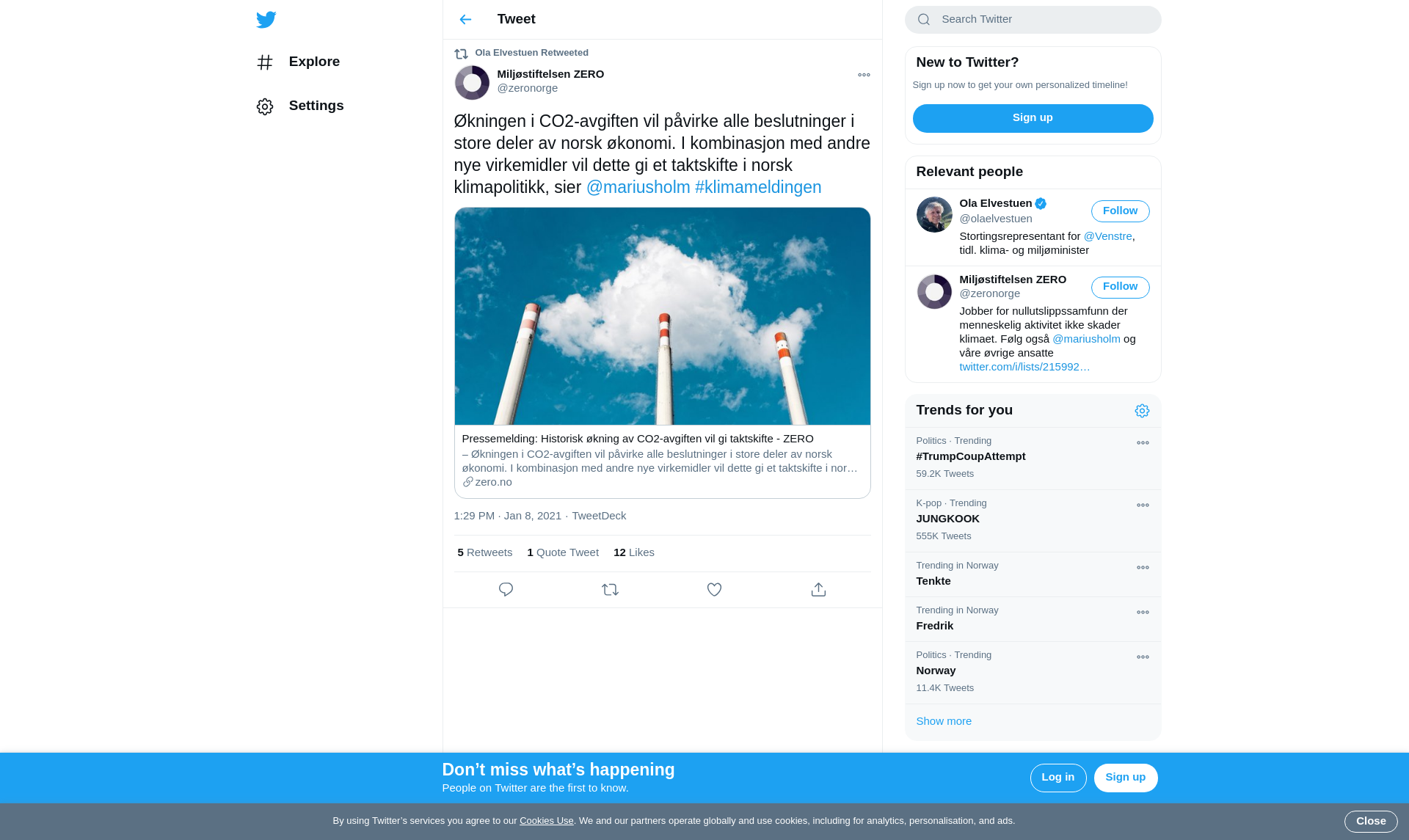Open JUNGKOOK trend
Screen dimensions: 1409x840
[x=1033, y=521]
